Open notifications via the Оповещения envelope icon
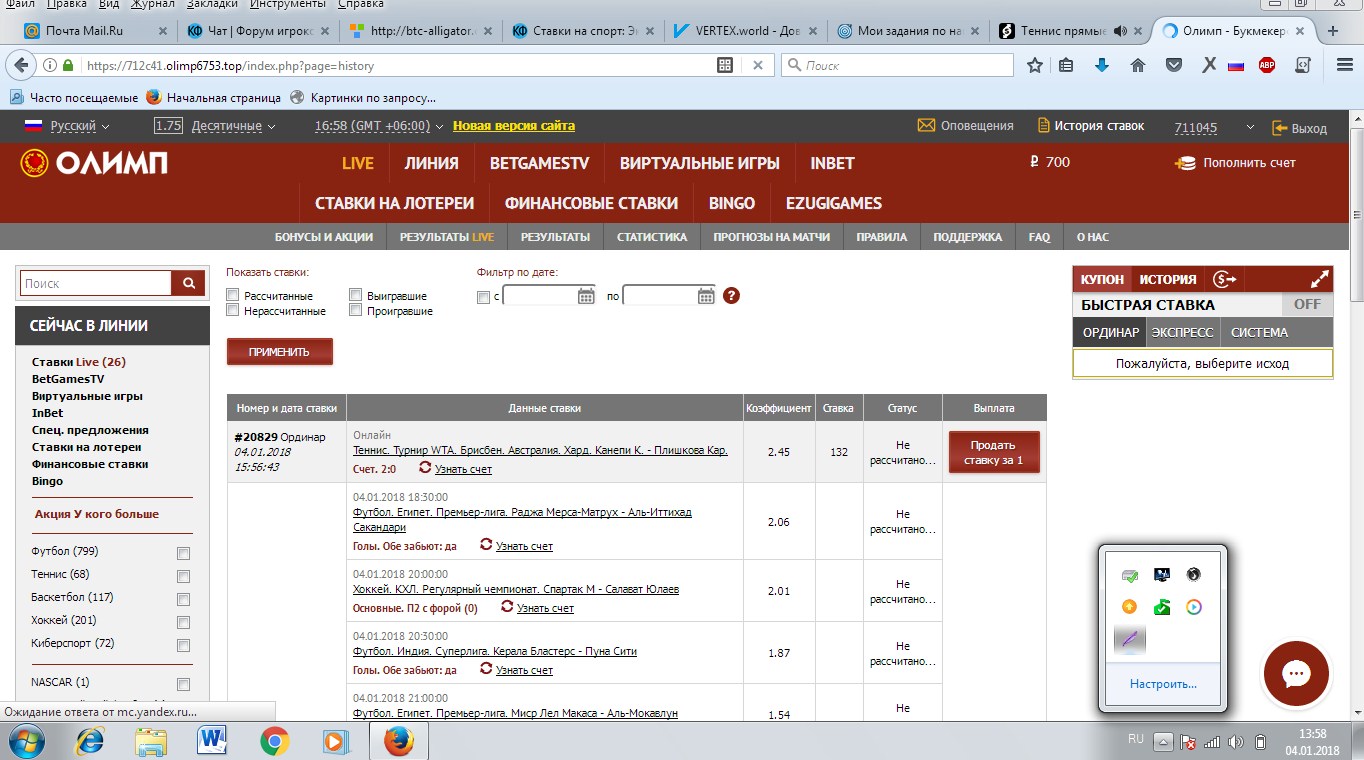1364x760 pixels. [927, 125]
